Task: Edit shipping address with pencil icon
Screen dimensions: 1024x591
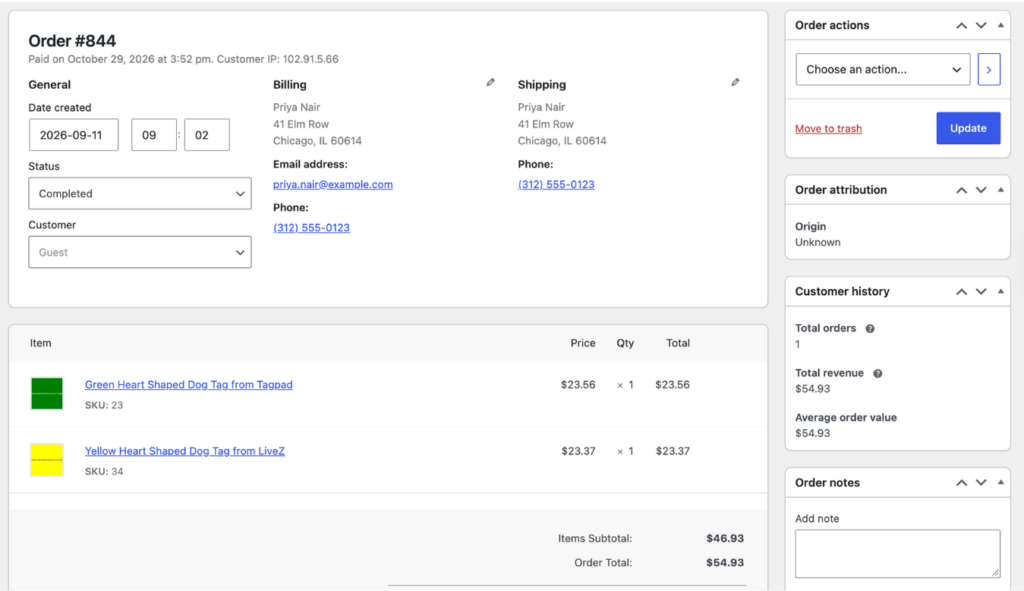Action: 735,82
